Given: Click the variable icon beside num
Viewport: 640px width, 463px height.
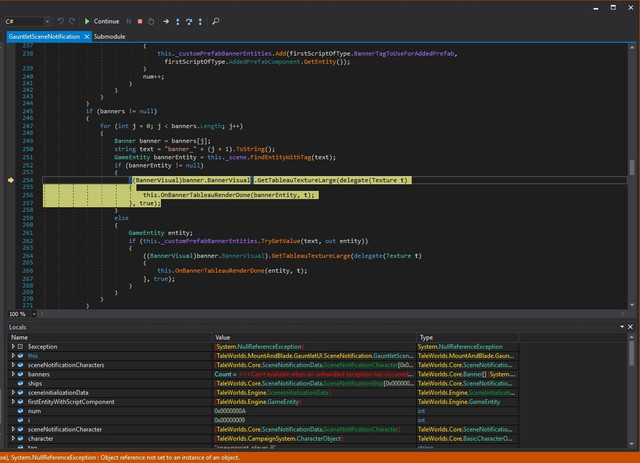Looking at the screenshot, I should (20, 411).
